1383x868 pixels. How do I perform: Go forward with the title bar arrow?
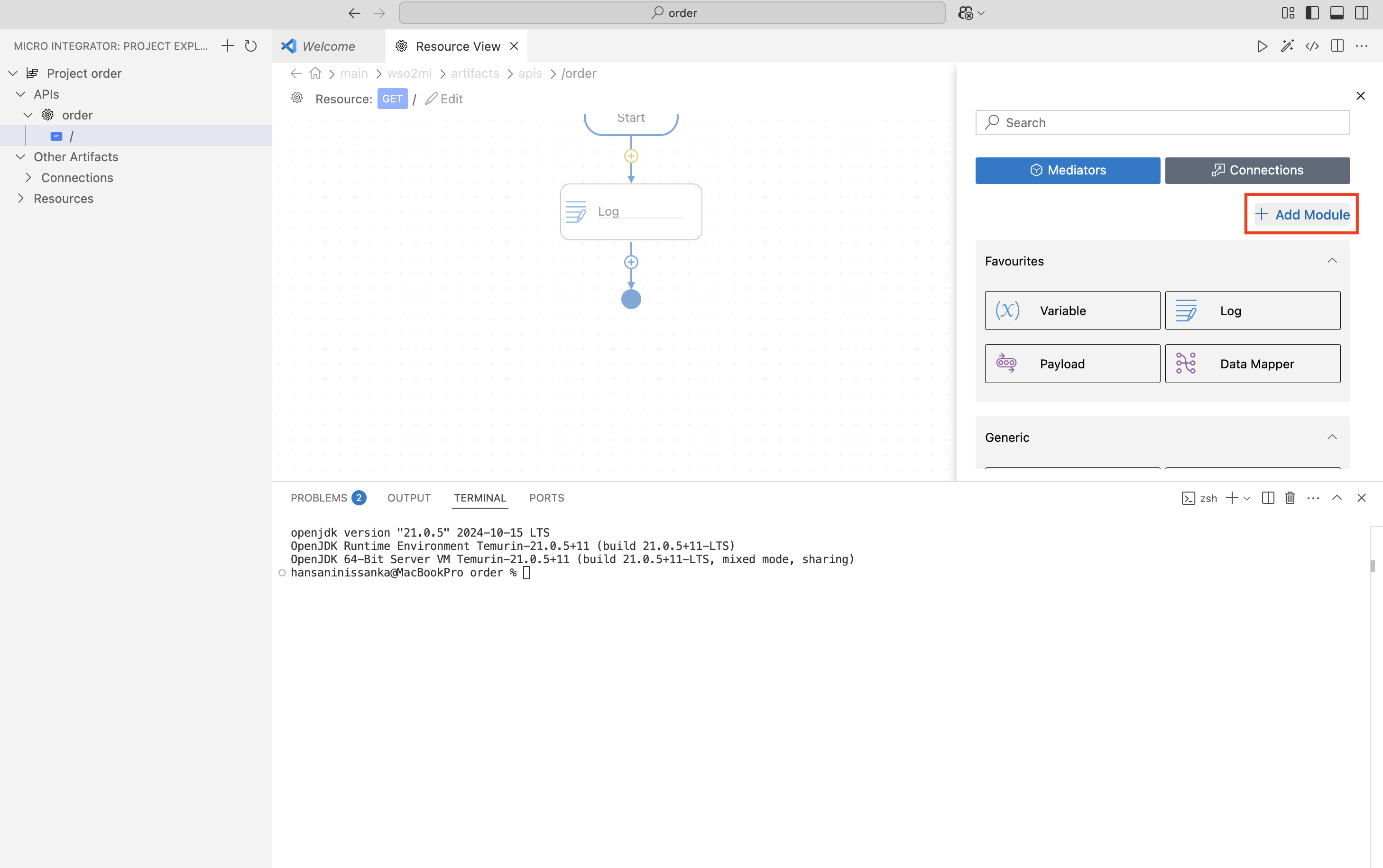pos(379,13)
